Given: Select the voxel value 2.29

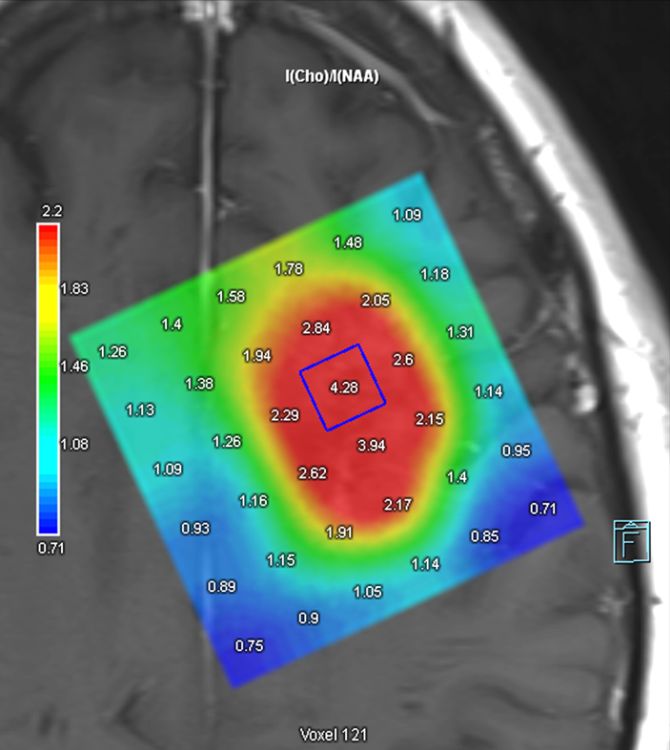Looking at the screenshot, I should (x=285, y=415).
